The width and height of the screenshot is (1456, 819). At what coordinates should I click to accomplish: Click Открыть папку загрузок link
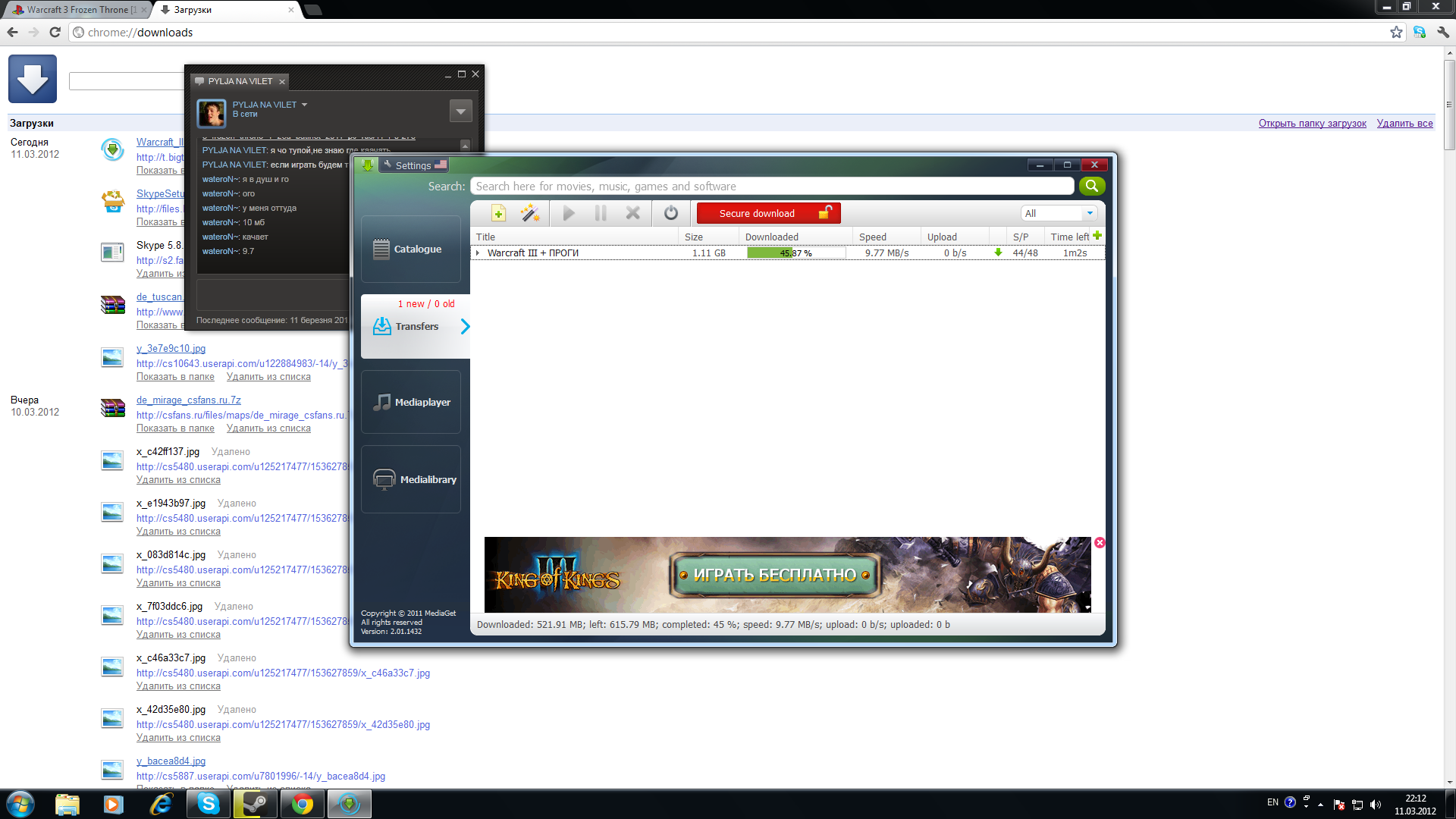[x=1312, y=124]
